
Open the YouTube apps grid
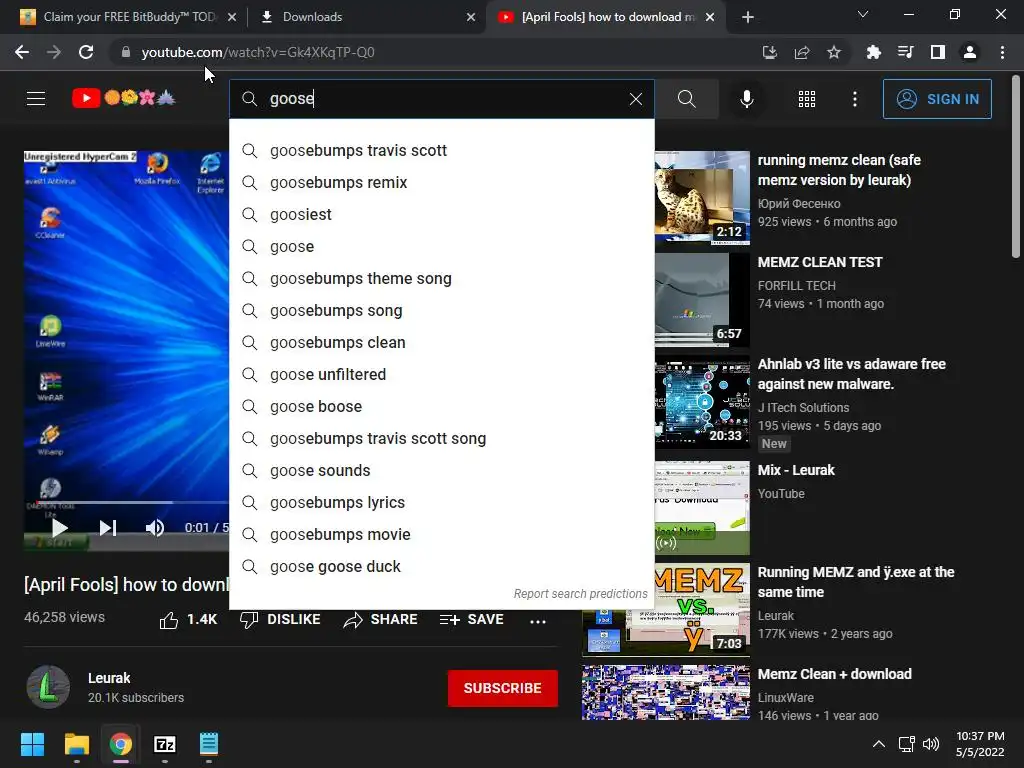click(807, 99)
